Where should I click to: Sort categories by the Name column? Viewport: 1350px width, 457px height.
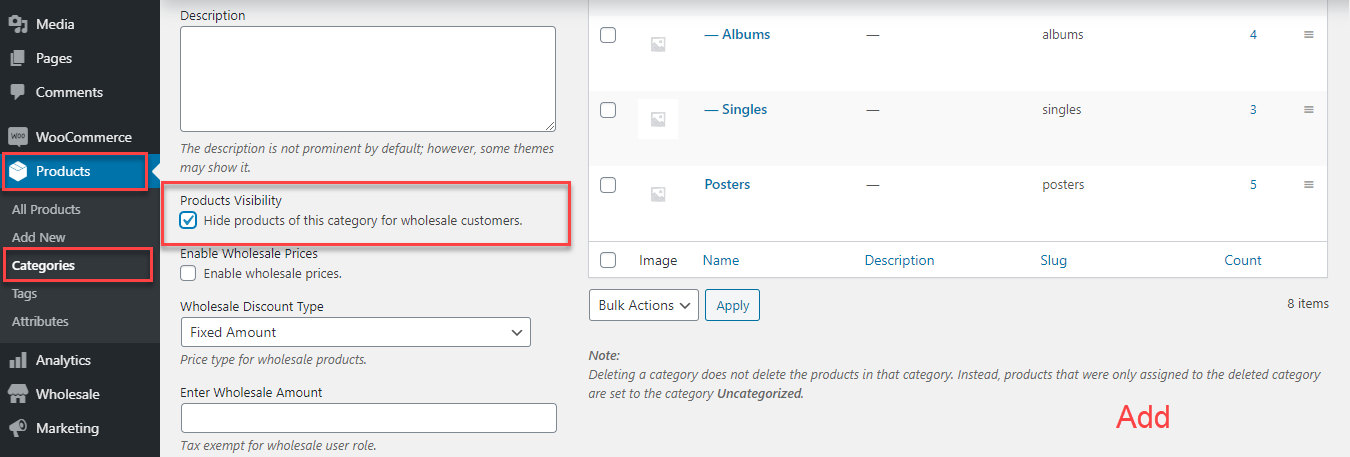click(721, 260)
